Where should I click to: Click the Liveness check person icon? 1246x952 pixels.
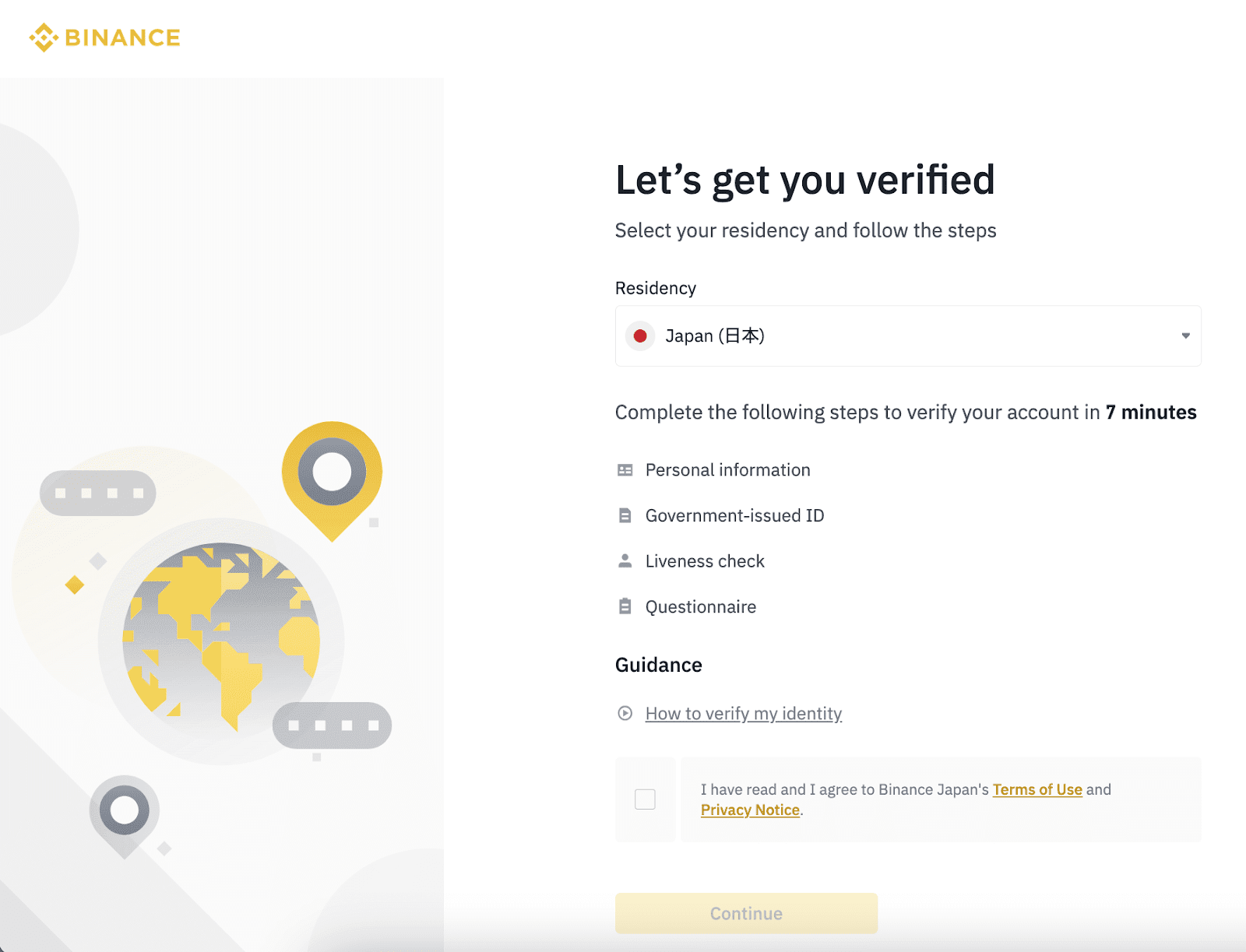click(x=625, y=561)
